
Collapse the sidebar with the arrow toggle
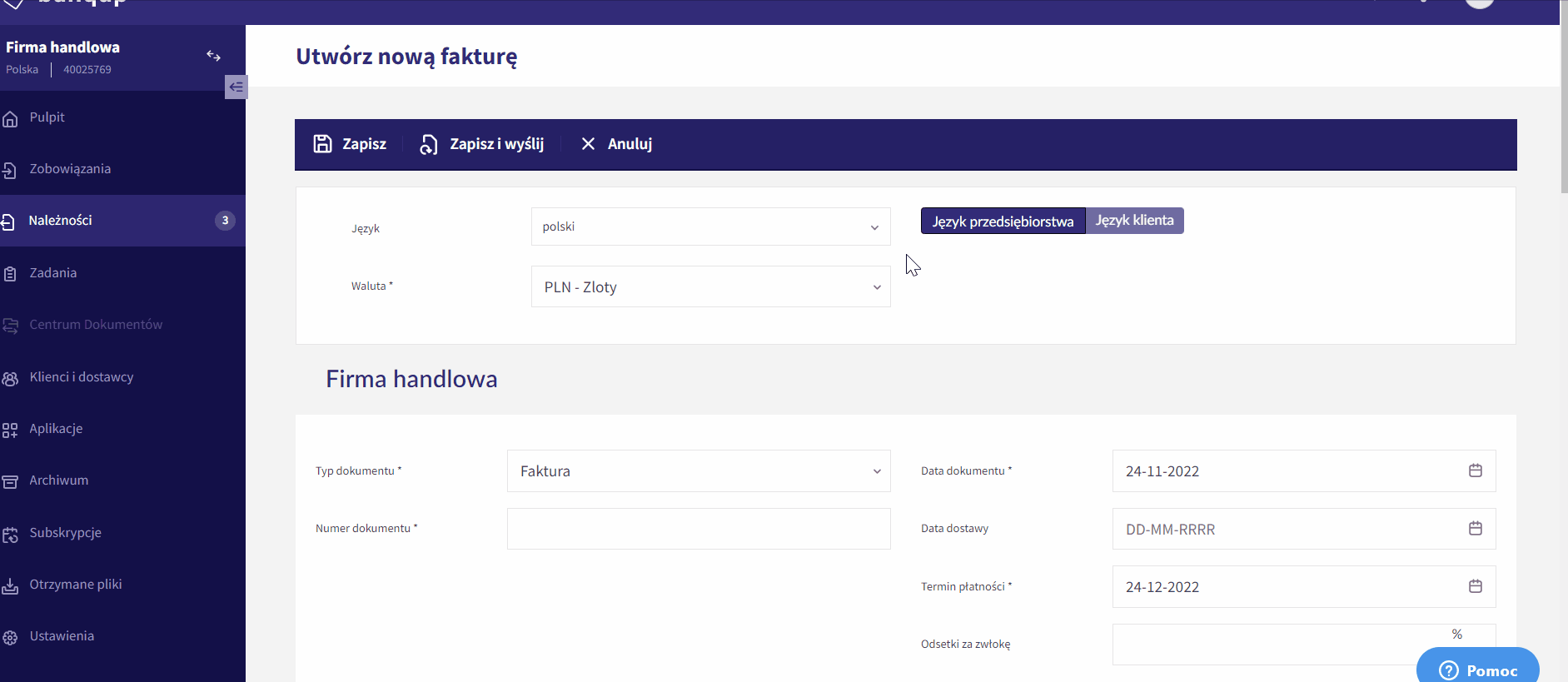pos(236,87)
